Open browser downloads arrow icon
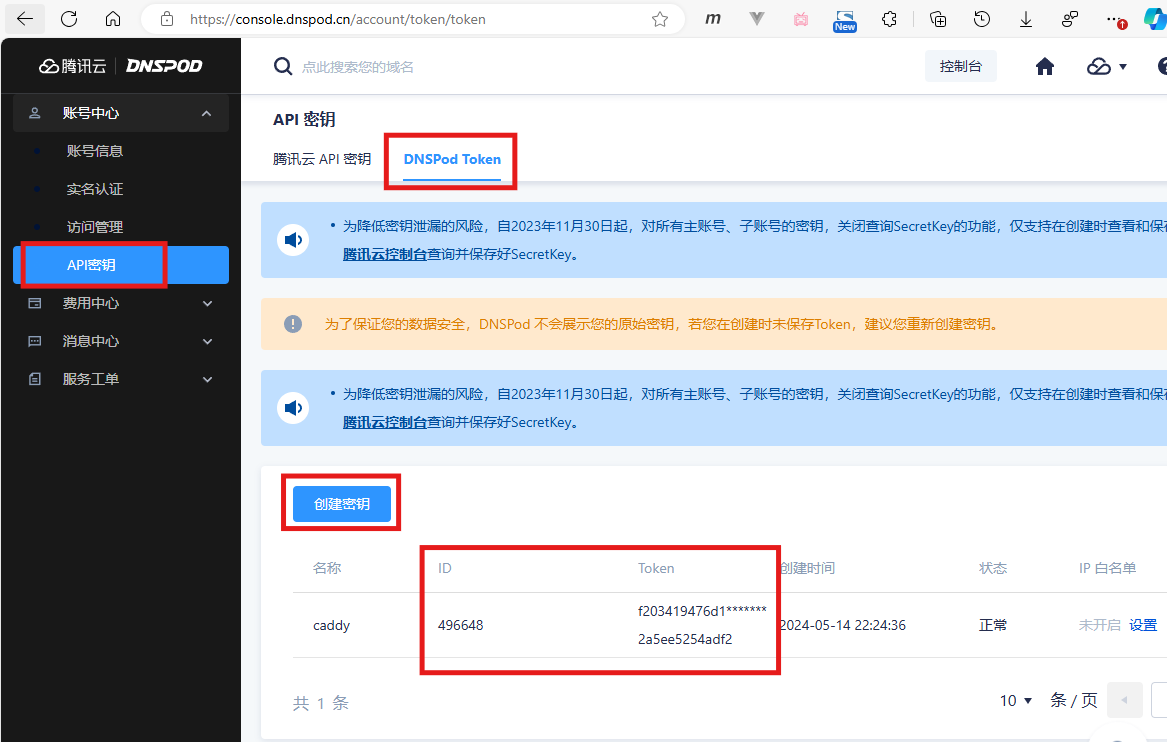 pyautogui.click(x=1026, y=19)
